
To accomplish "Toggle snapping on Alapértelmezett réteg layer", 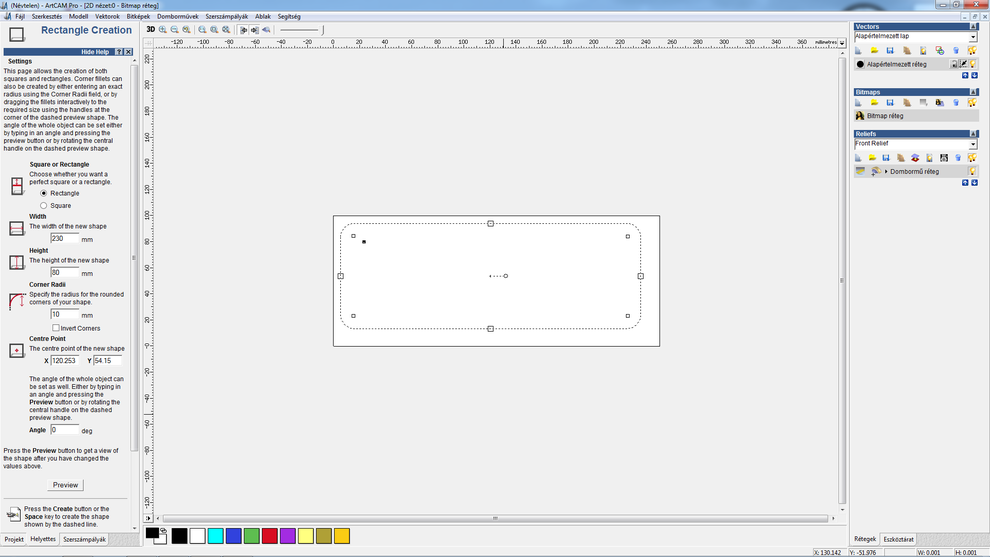I will tap(963, 64).
